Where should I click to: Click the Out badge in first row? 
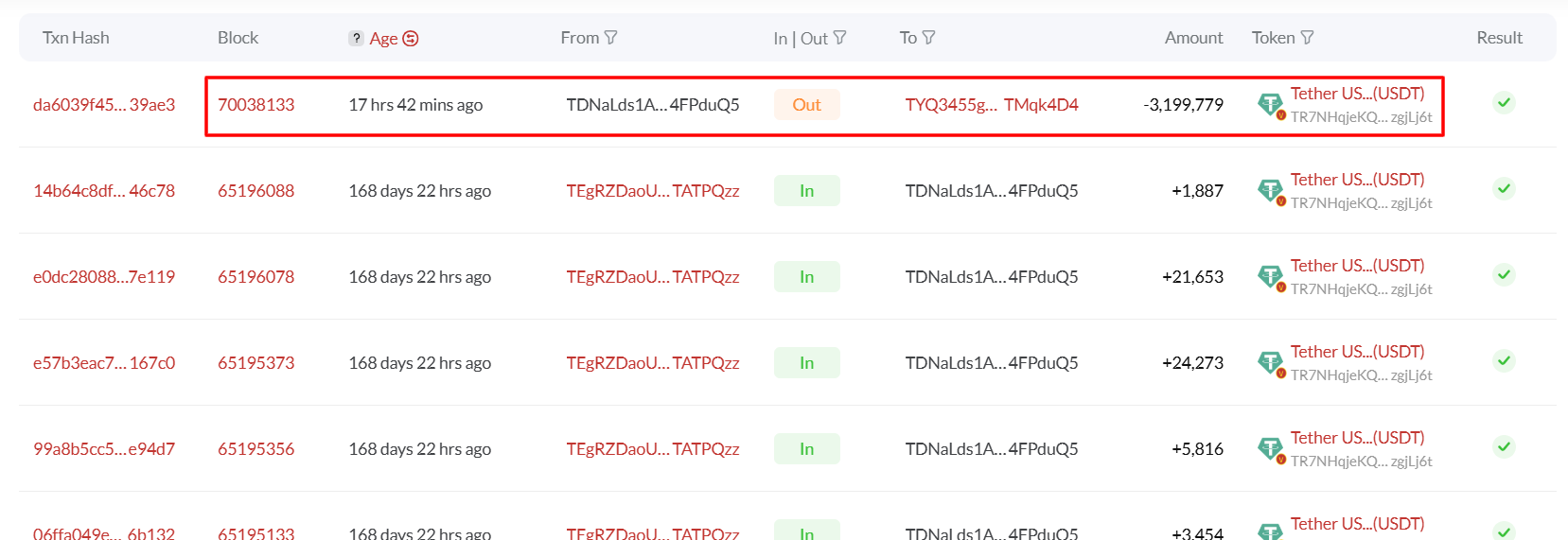[806, 105]
